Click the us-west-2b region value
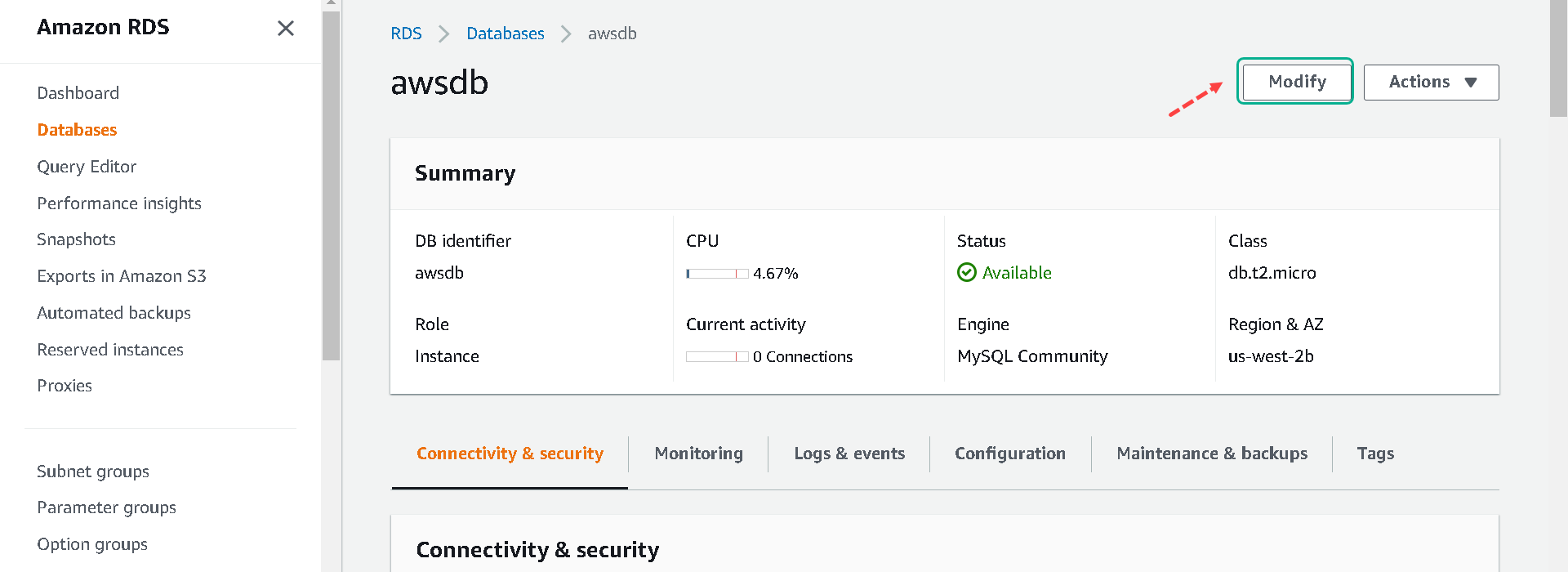 coord(1271,356)
